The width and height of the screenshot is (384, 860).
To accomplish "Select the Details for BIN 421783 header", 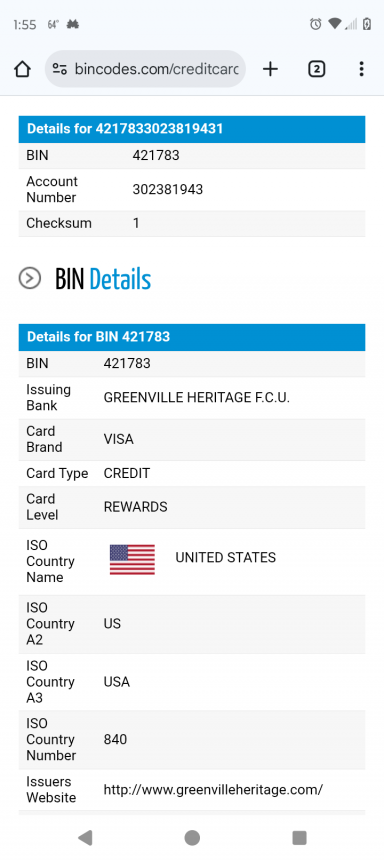I will [x=192, y=337].
